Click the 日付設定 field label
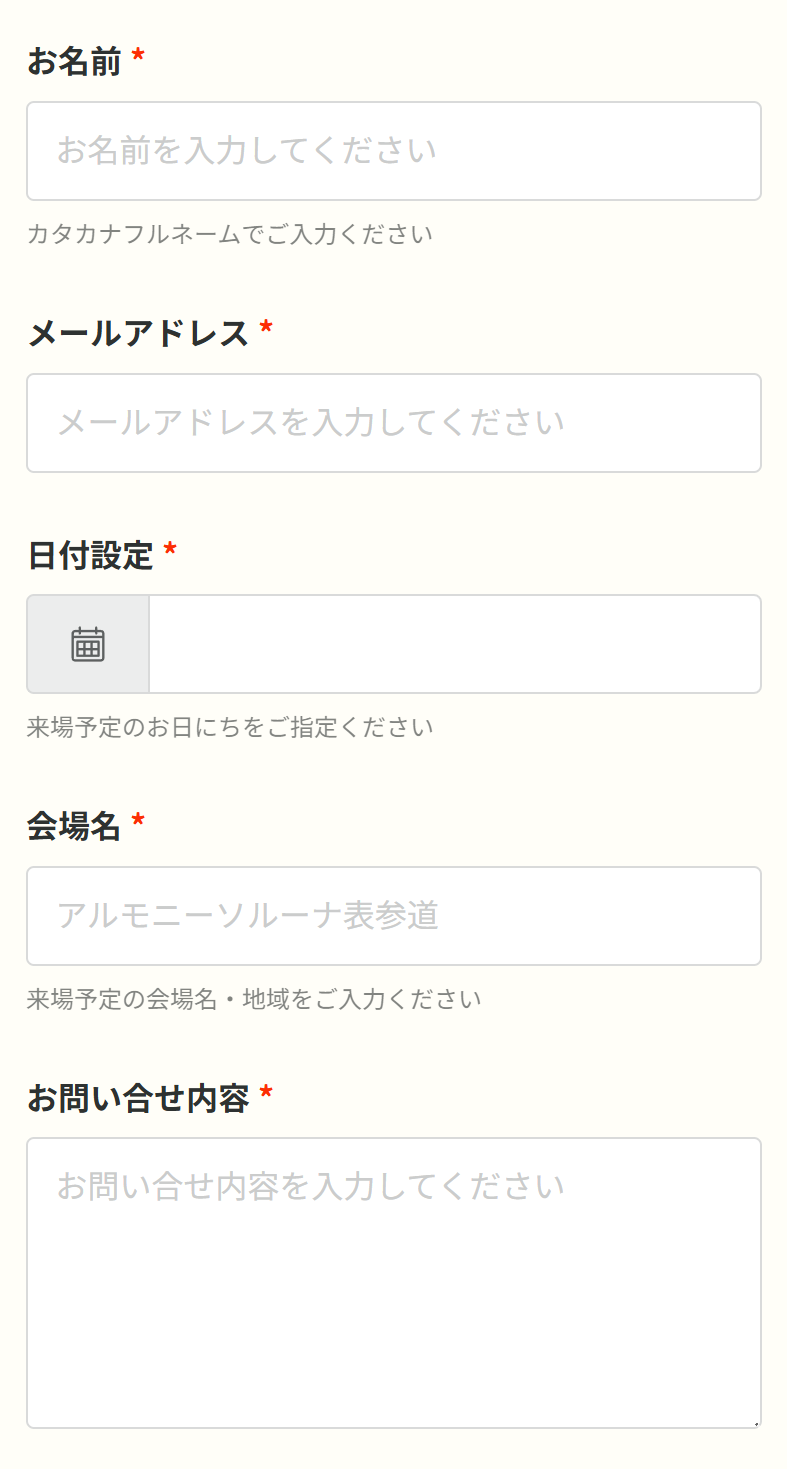787x1469 pixels. [89, 555]
